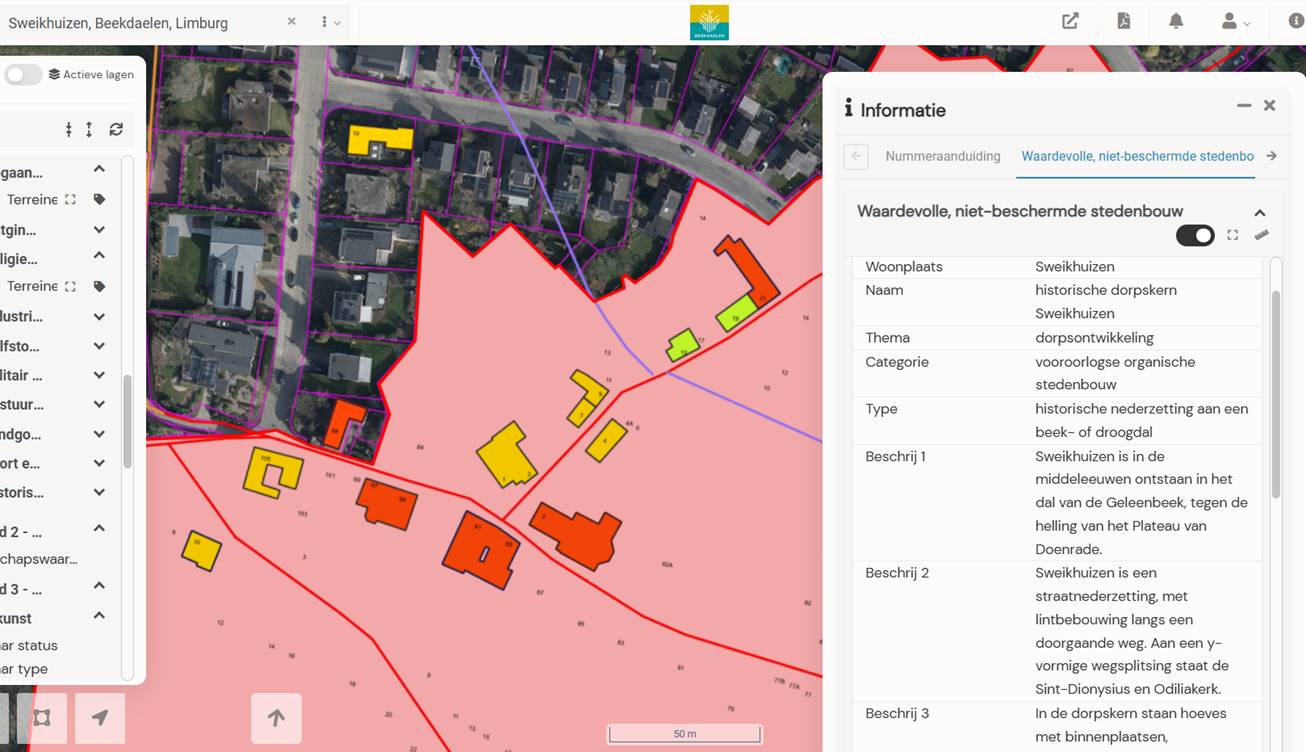Screen dimensions: 1306x752
Task: Toggle the Actieve lagen switch
Action: (x=22, y=75)
